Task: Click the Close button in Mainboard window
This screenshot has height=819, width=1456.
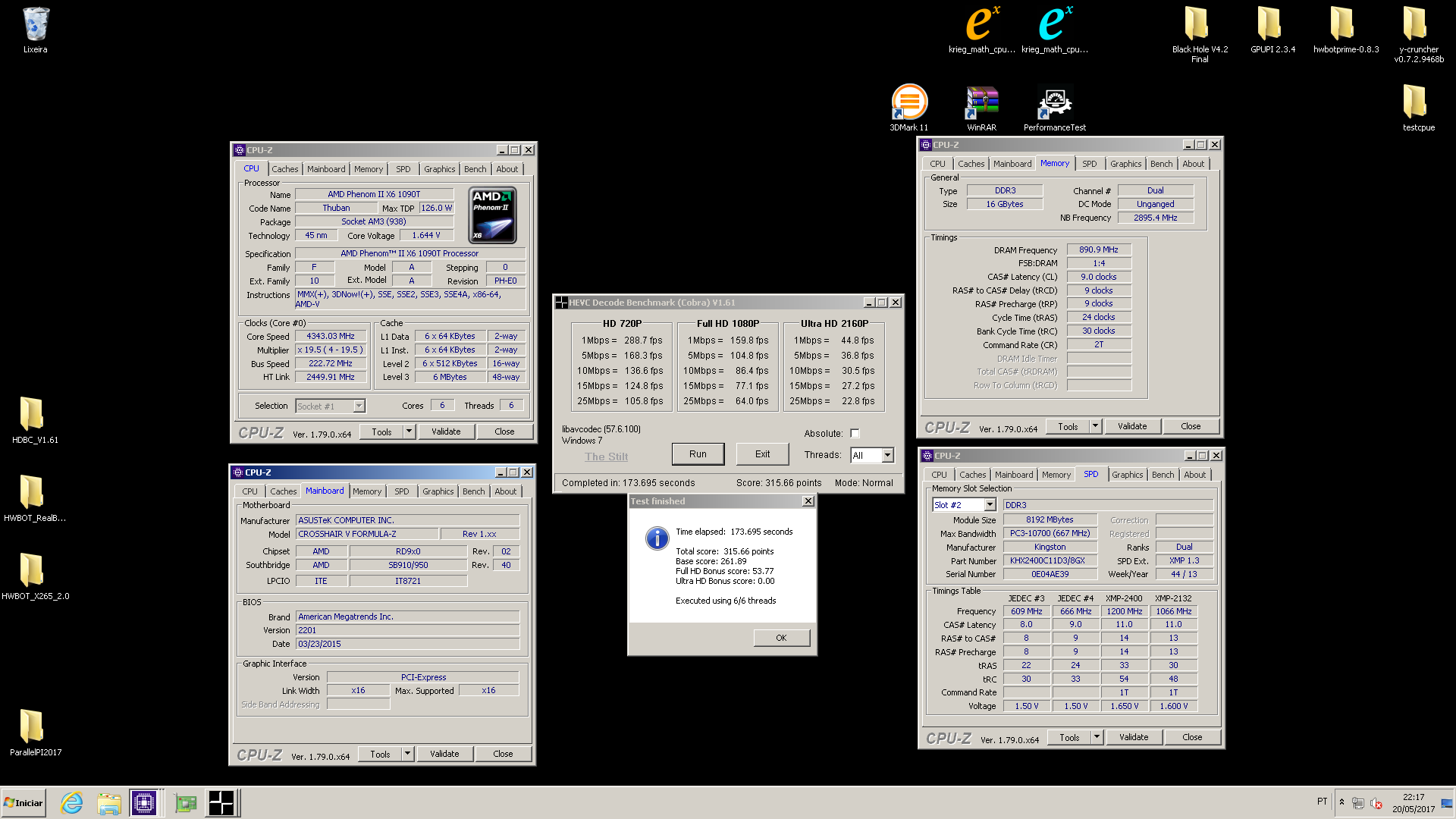Action: (503, 754)
